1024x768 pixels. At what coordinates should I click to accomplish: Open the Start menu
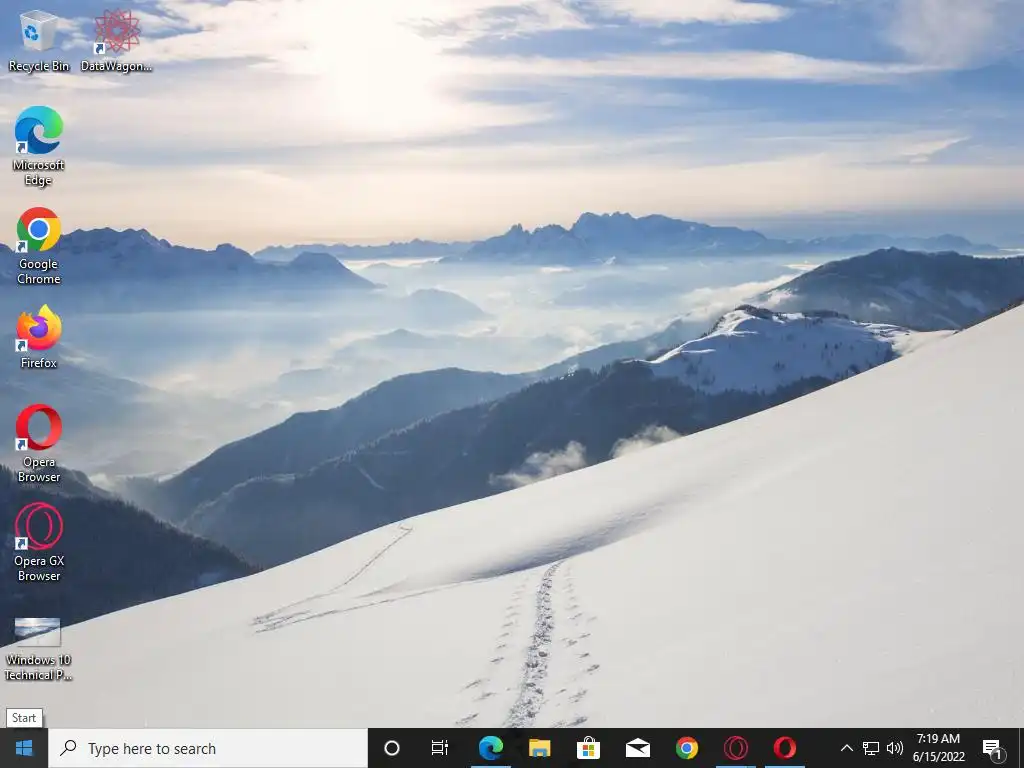pos(24,748)
